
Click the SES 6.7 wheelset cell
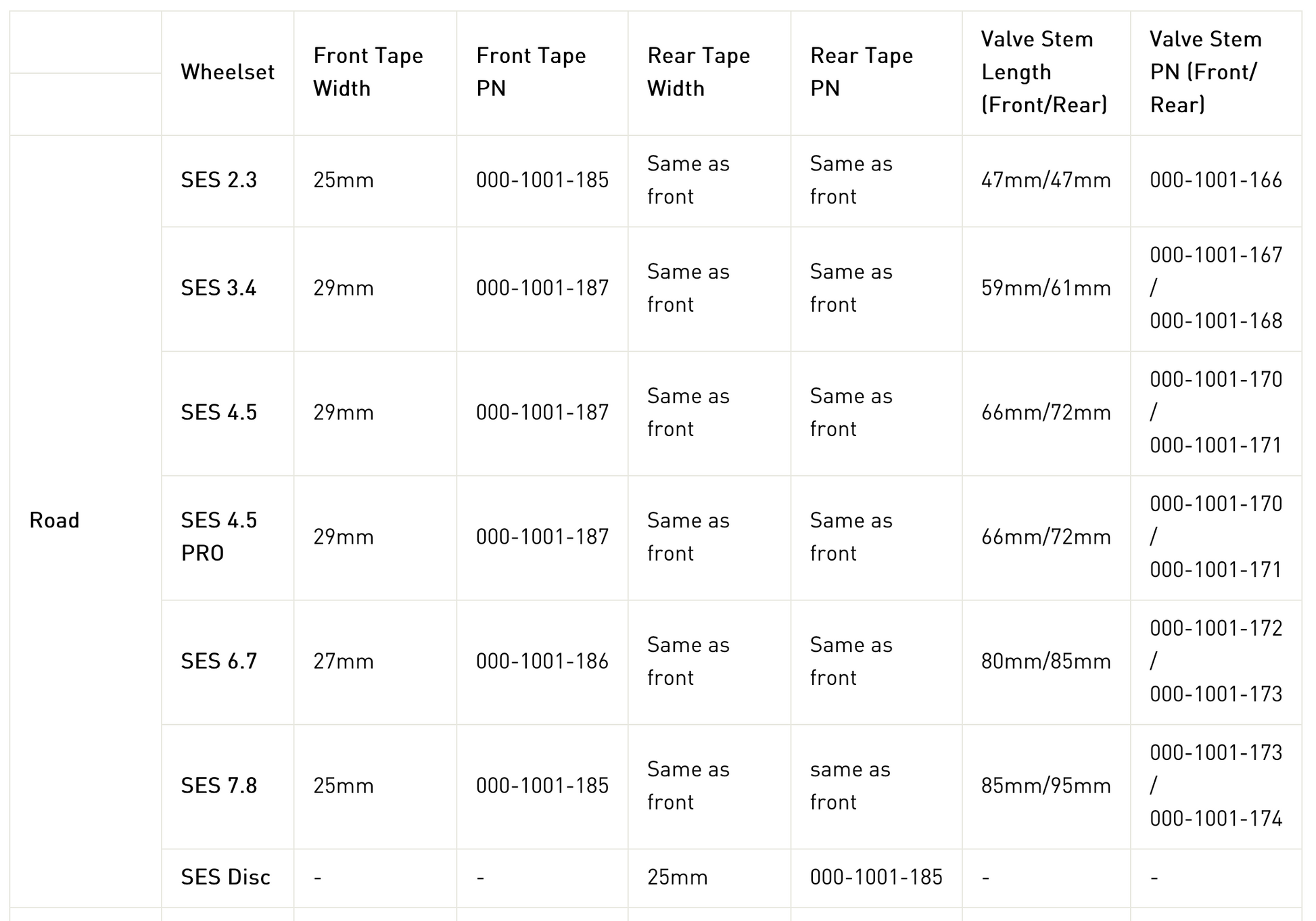[219, 661]
